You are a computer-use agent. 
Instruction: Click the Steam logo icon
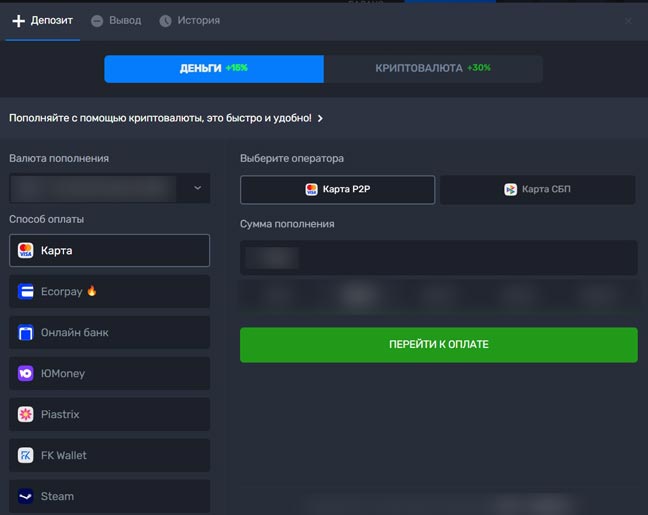click(x=26, y=496)
